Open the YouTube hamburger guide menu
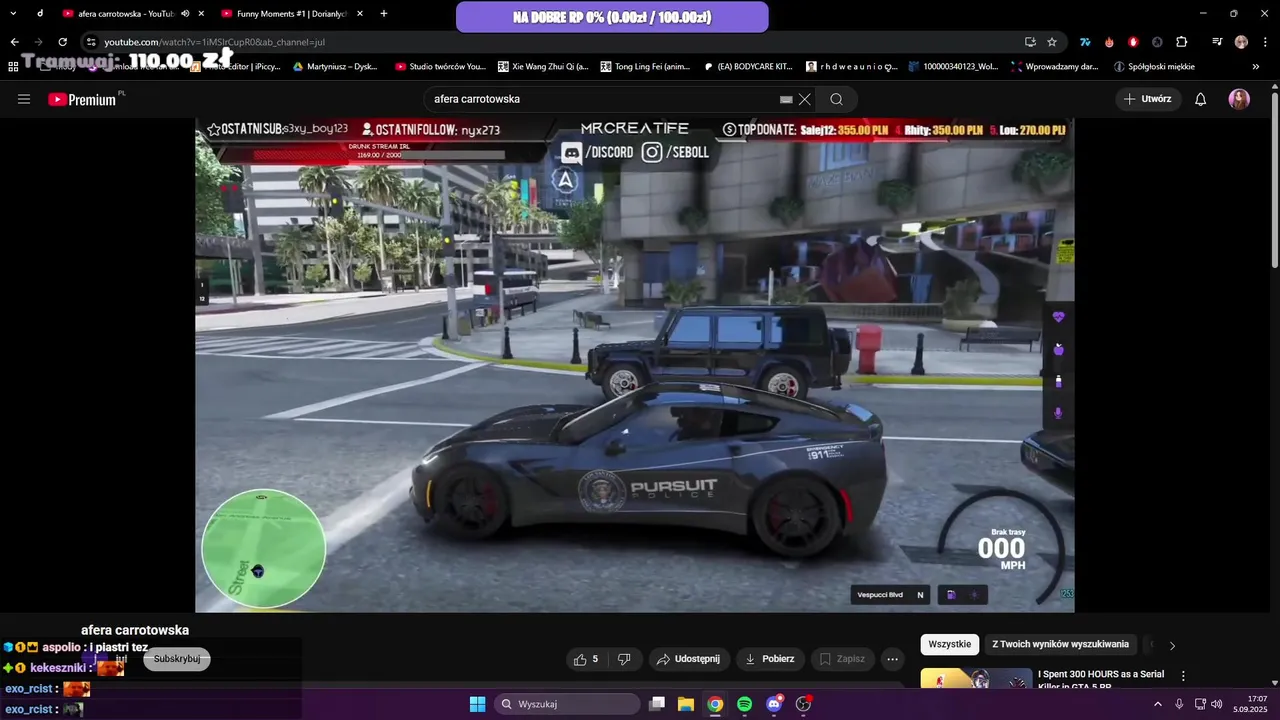This screenshot has width=1280, height=720. coord(24,99)
